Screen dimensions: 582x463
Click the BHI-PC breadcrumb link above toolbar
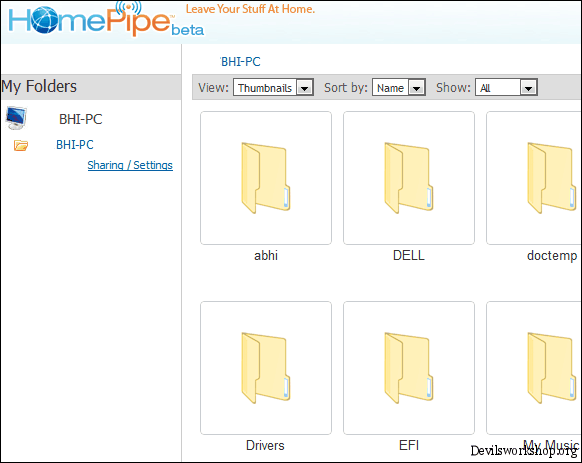[241, 61]
